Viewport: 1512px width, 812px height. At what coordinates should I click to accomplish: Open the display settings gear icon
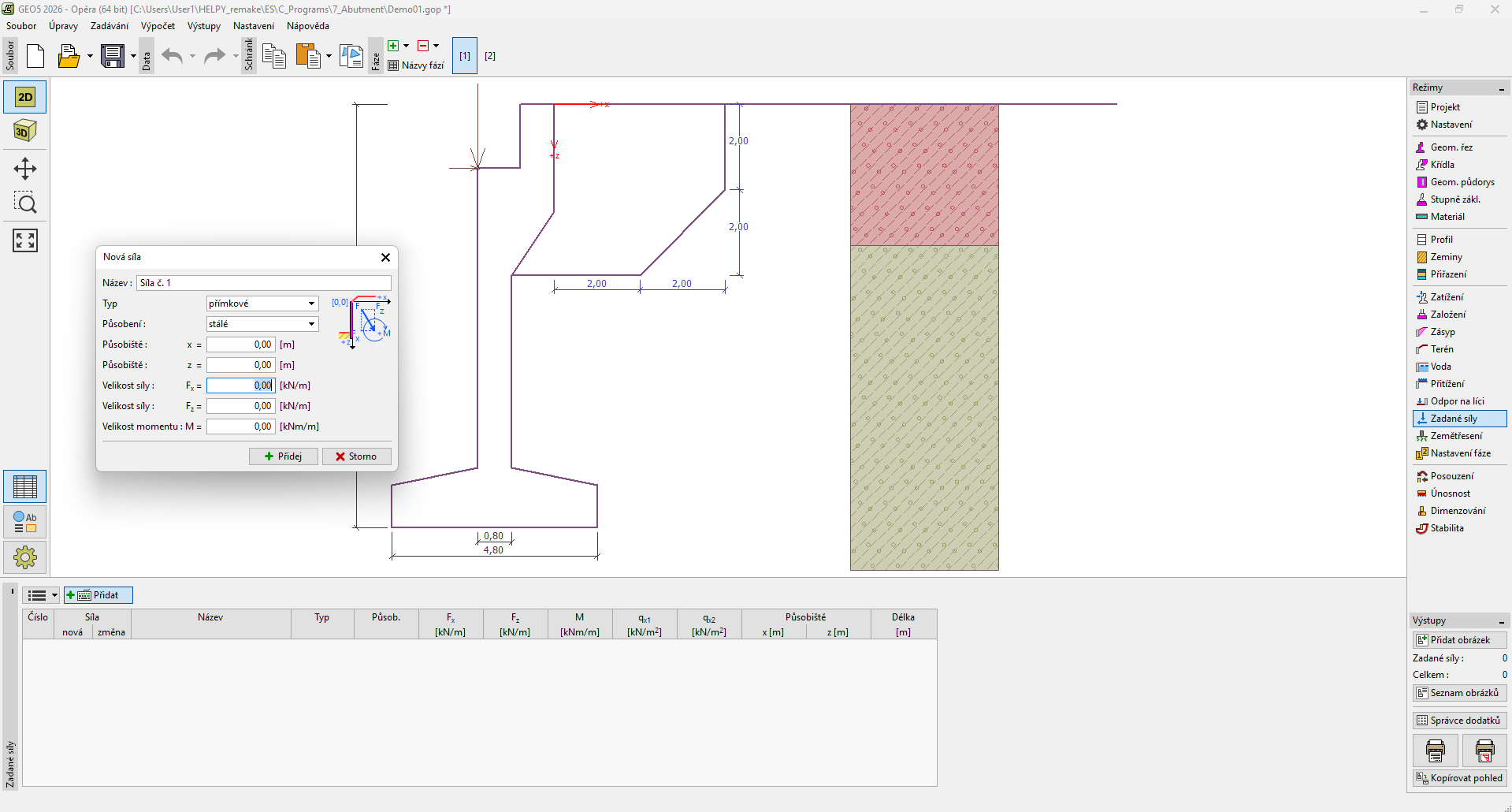coord(25,557)
